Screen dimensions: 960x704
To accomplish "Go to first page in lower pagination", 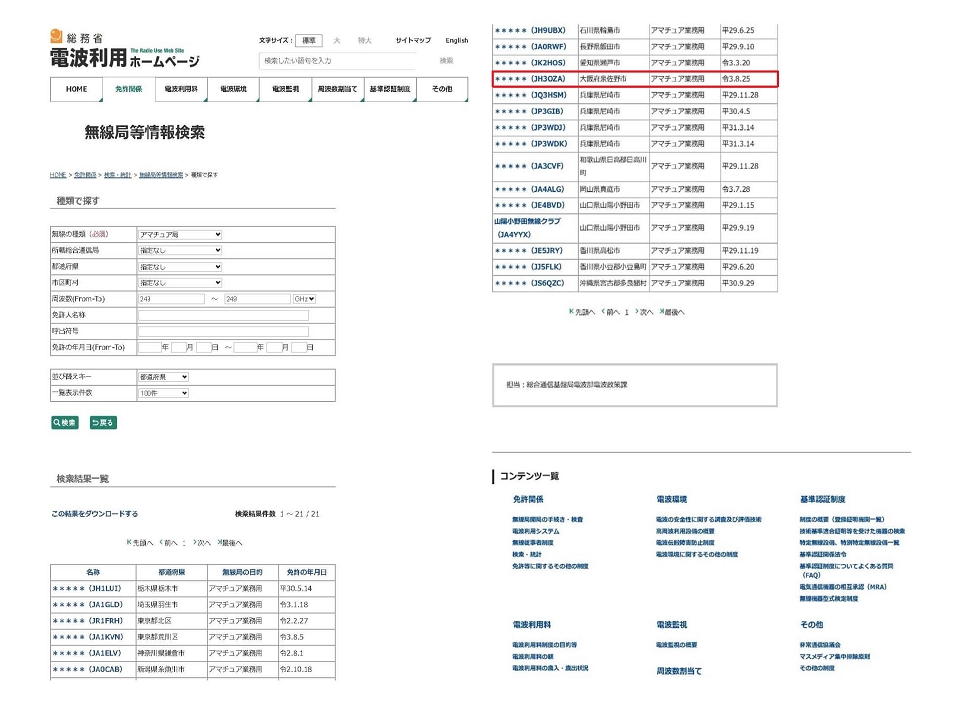I will click(582, 312).
